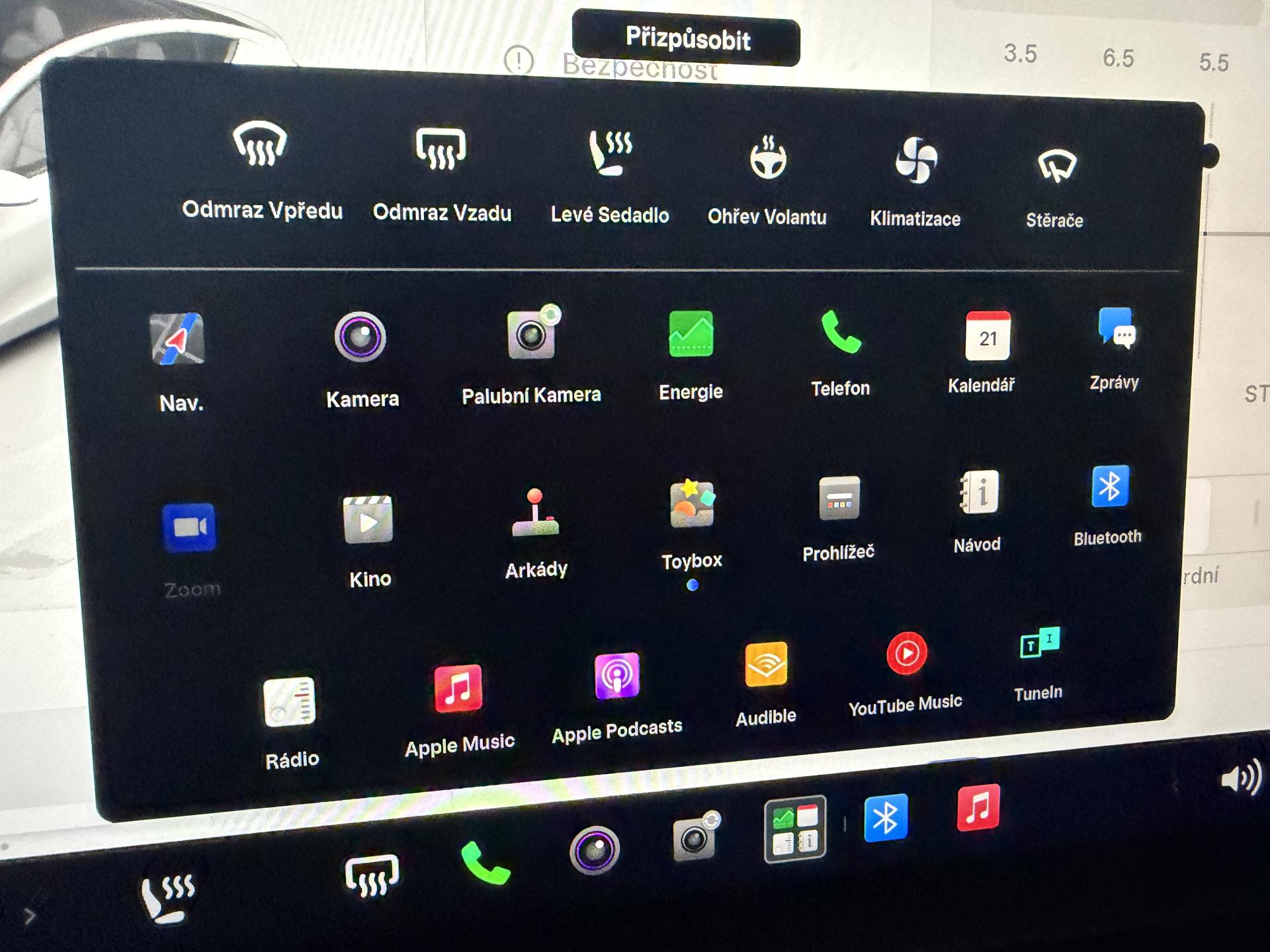Open Bluetooth from the bottom dock
The width and height of the screenshot is (1270, 952).
pyautogui.click(x=886, y=818)
